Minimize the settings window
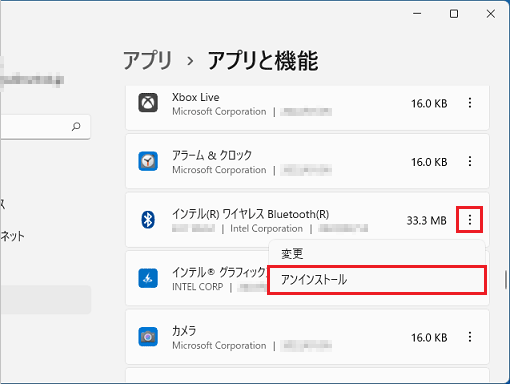The width and height of the screenshot is (510, 384). [417, 14]
